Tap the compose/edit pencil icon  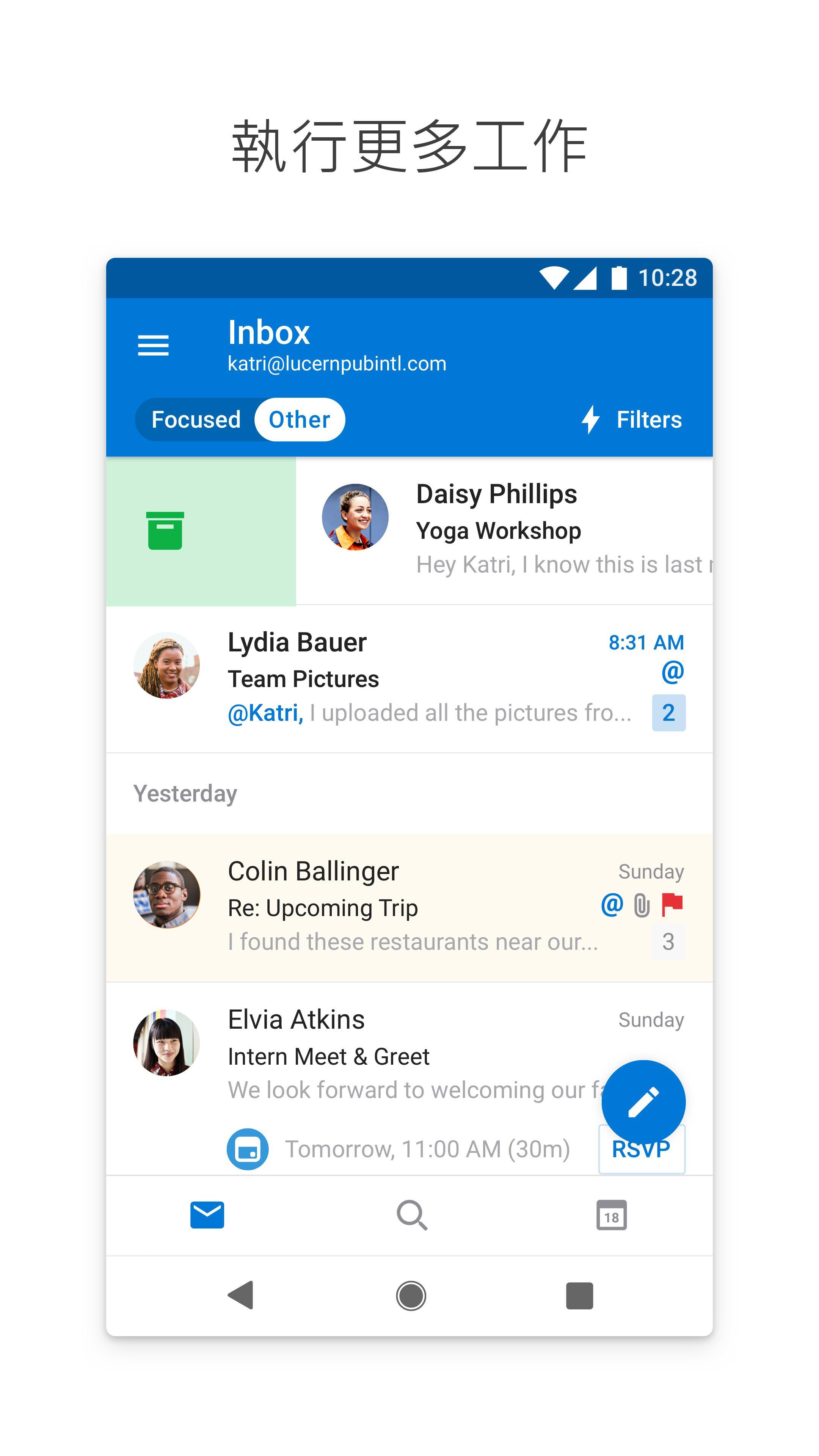pyautogui.click(x=641, y=1101)
